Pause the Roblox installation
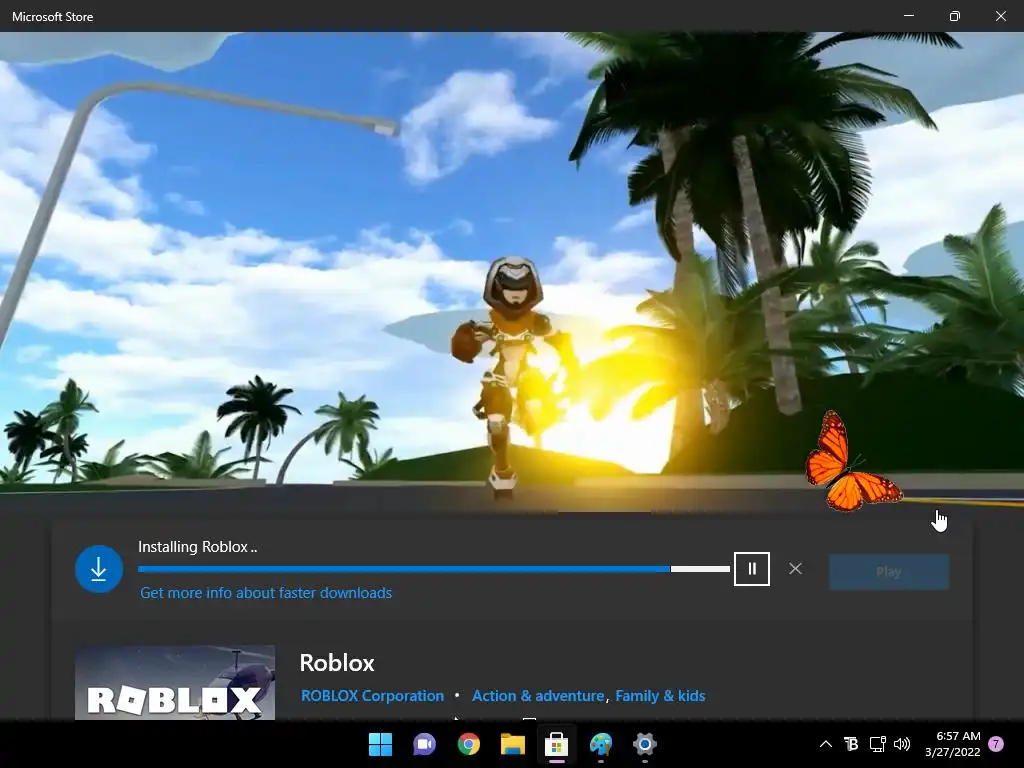 click(x=752, y=569)
